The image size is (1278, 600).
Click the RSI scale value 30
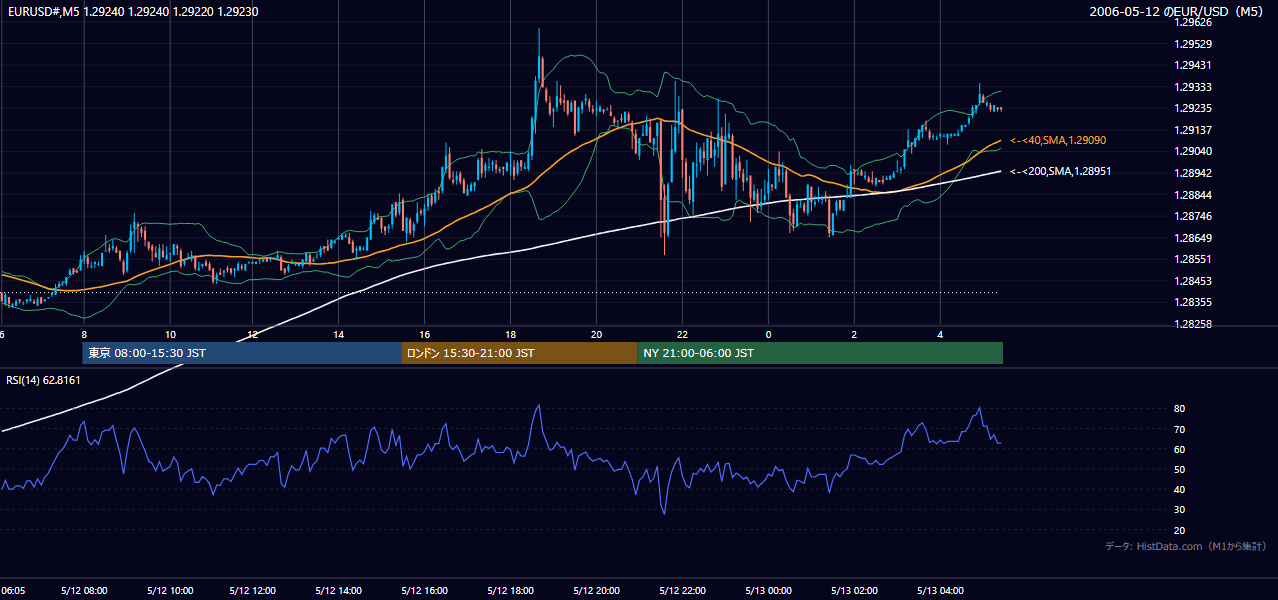click(x=1179, y=510)
